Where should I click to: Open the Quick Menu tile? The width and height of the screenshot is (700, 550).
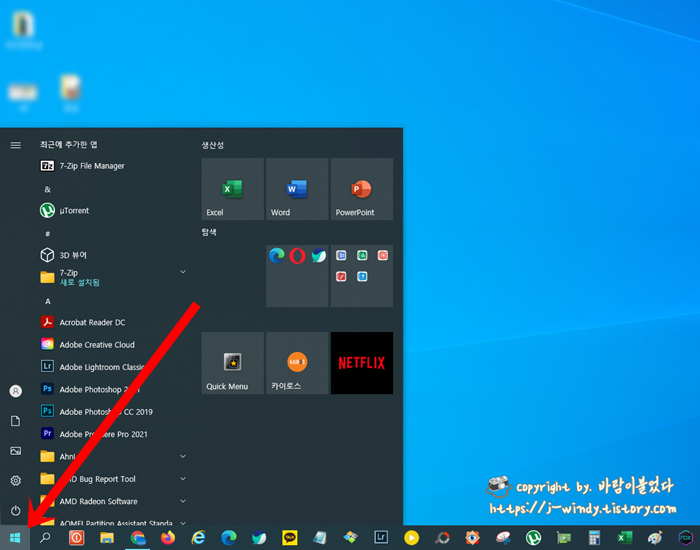233,363
